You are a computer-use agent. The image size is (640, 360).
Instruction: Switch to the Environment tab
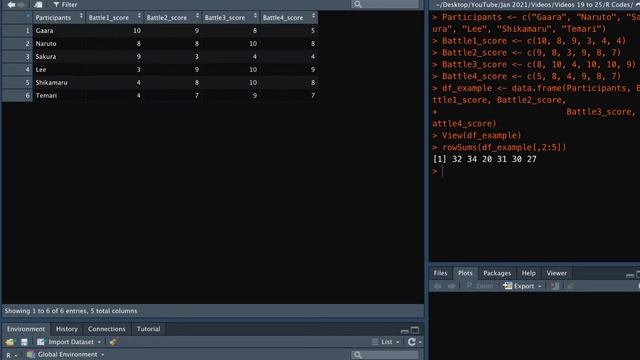[26, 329]
